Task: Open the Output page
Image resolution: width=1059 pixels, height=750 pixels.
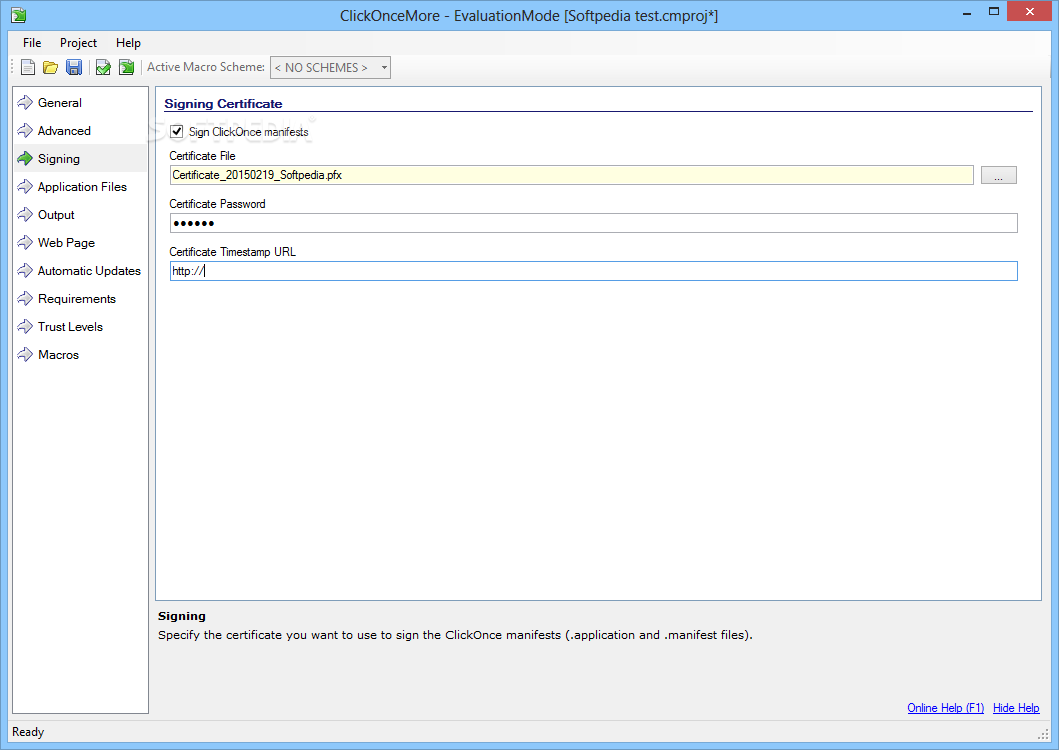Action: pos(80,215)
